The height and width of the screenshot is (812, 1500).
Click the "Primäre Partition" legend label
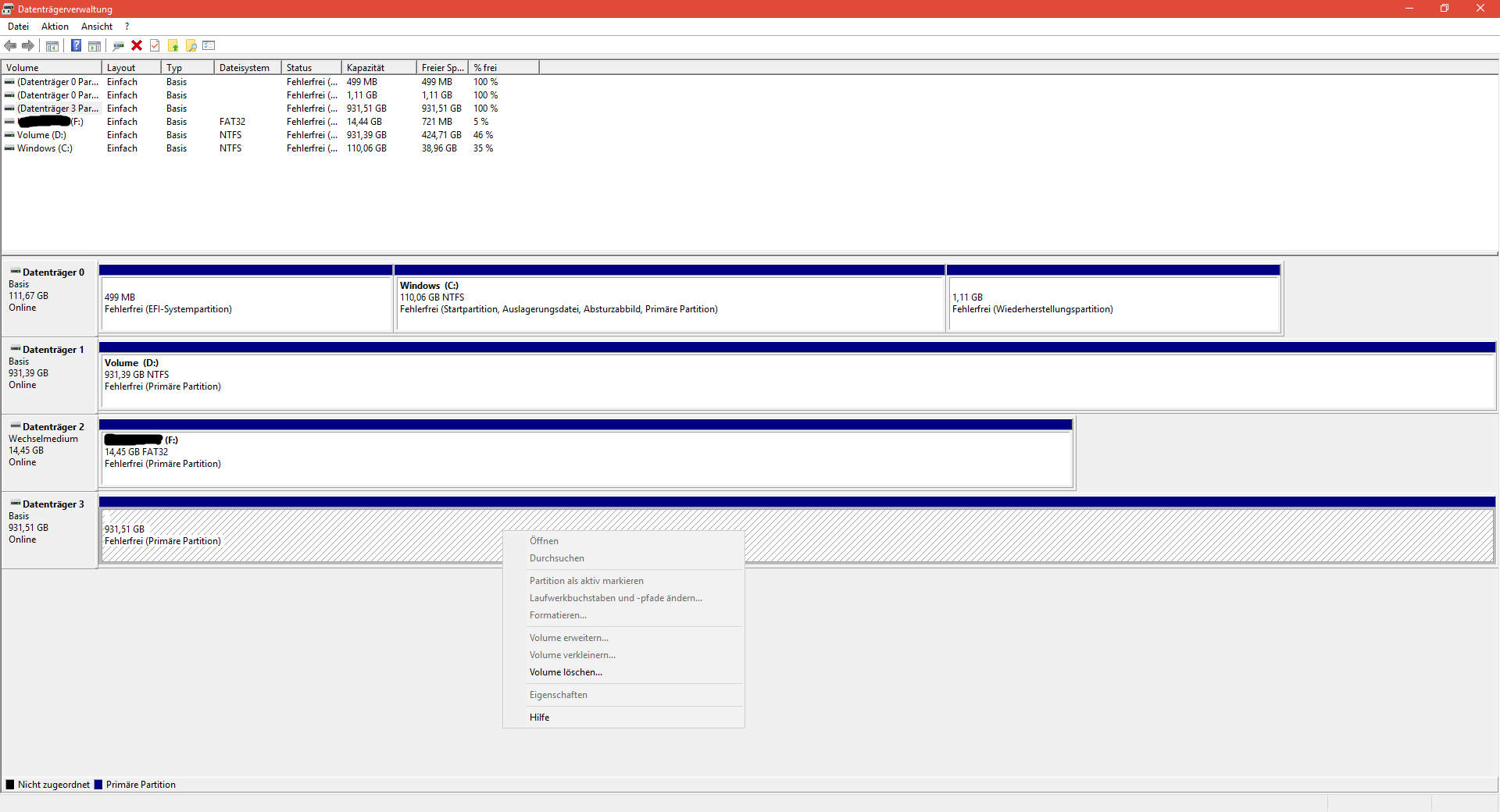point(141,785)
